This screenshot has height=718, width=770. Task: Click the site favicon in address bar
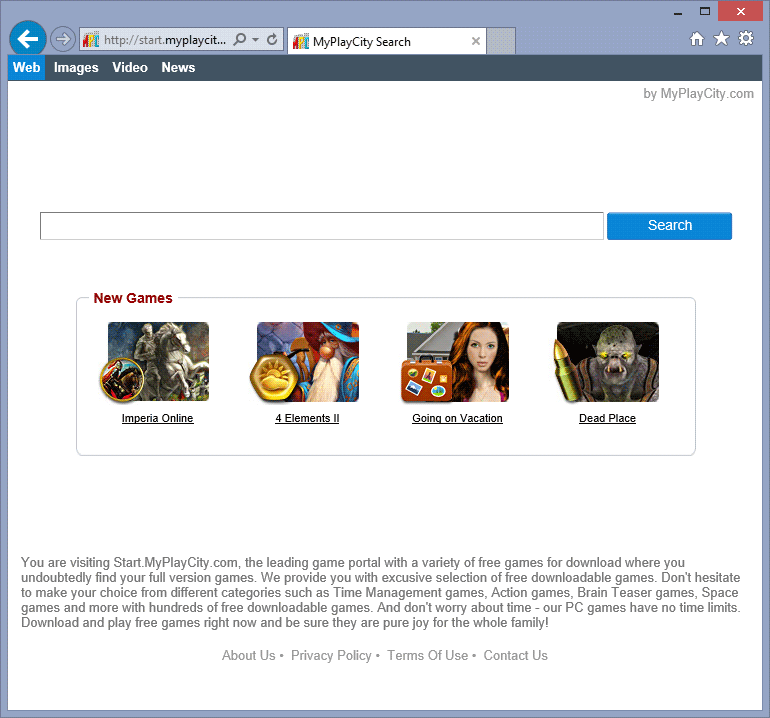click(x=91, y=40)
